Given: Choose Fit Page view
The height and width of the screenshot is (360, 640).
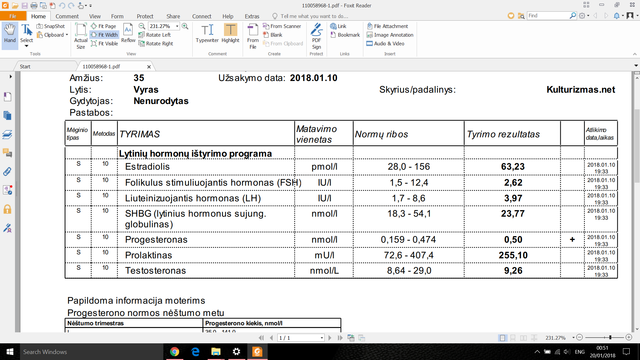Looking at the screenshot, I should pyautogui.click(x=104, y=26).
